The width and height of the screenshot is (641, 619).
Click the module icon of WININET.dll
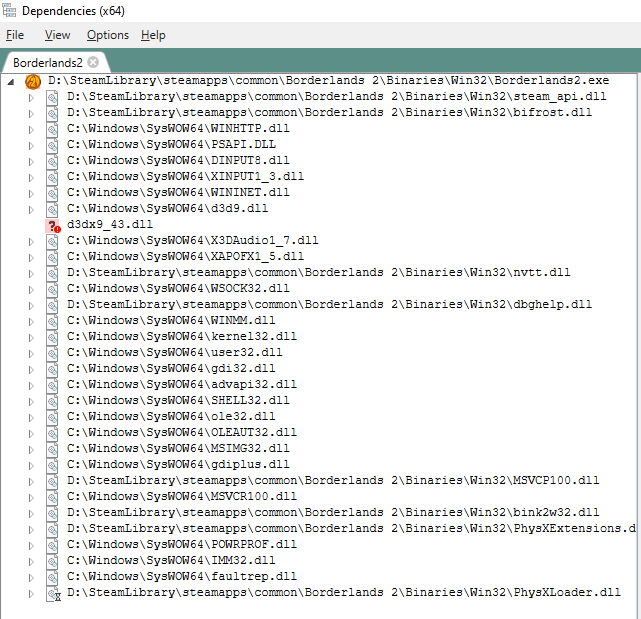(52, 194)
